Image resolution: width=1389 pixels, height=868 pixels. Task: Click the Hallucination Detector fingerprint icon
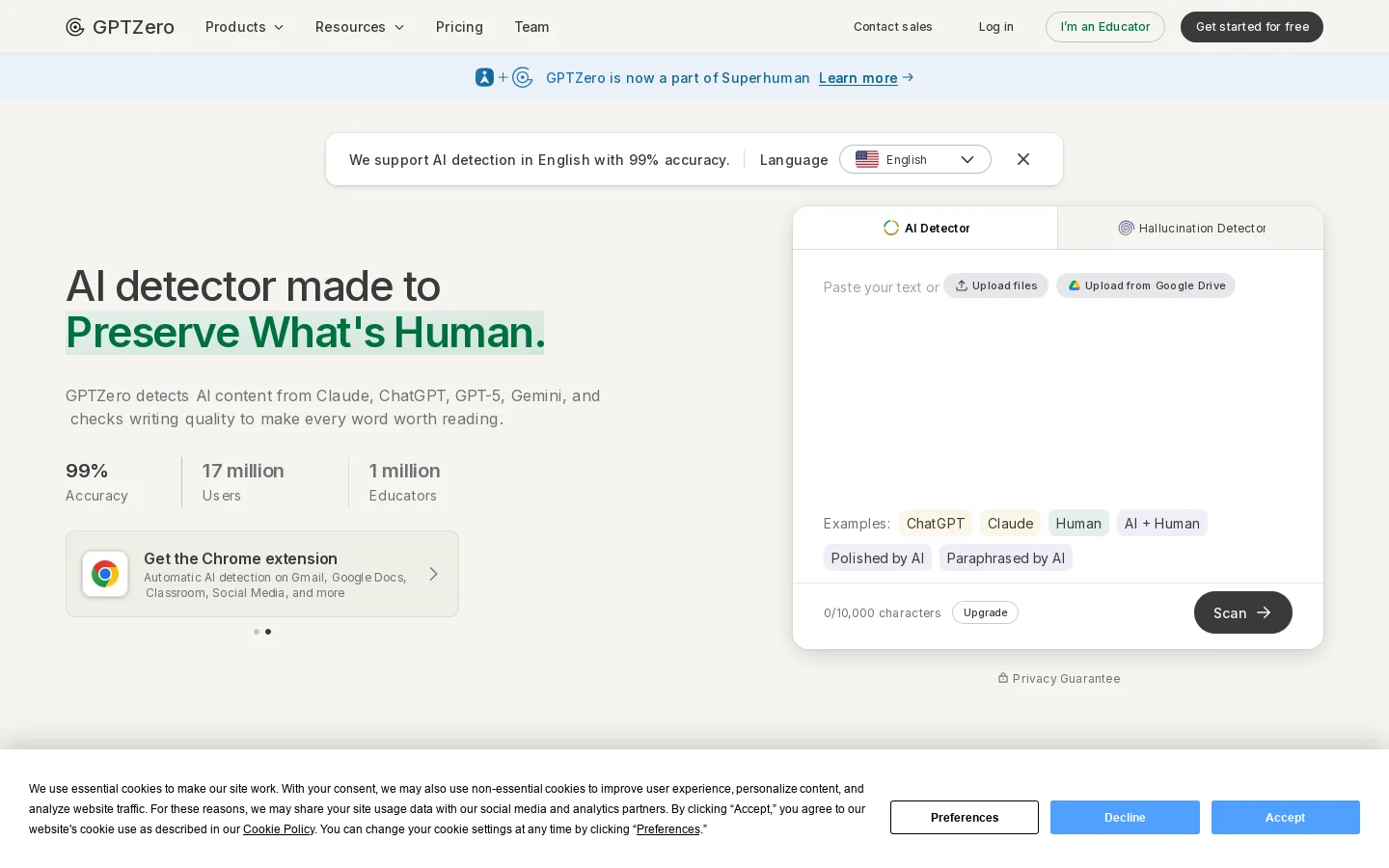[x=1126, y=228]
